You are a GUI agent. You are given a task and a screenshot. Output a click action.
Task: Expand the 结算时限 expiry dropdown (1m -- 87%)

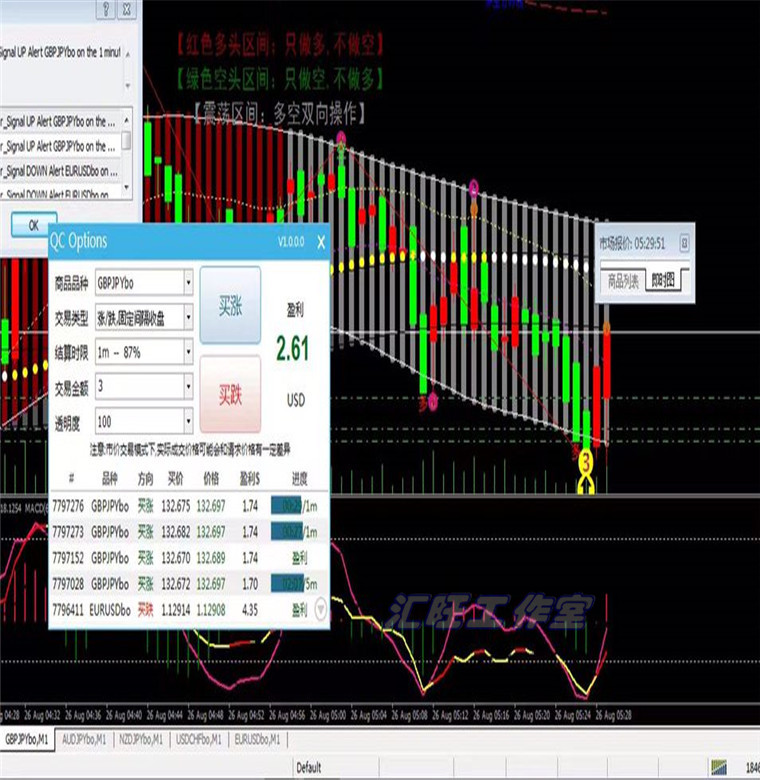click(187, 352)
